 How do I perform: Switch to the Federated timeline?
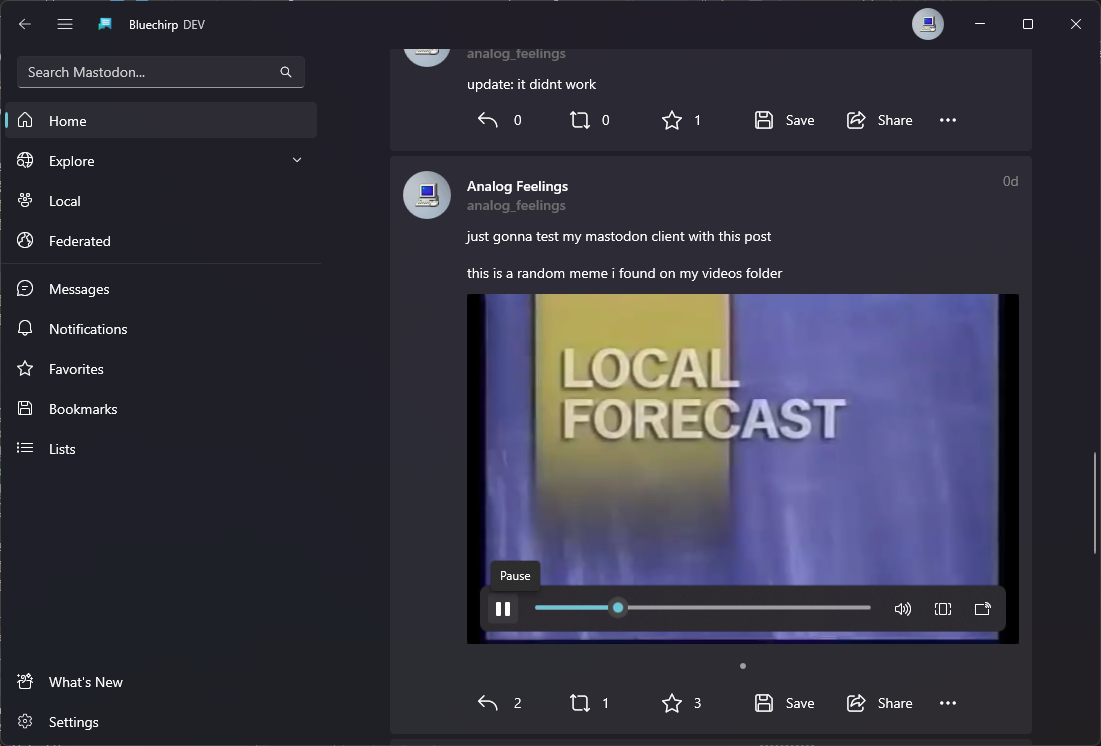click(161, 241)
